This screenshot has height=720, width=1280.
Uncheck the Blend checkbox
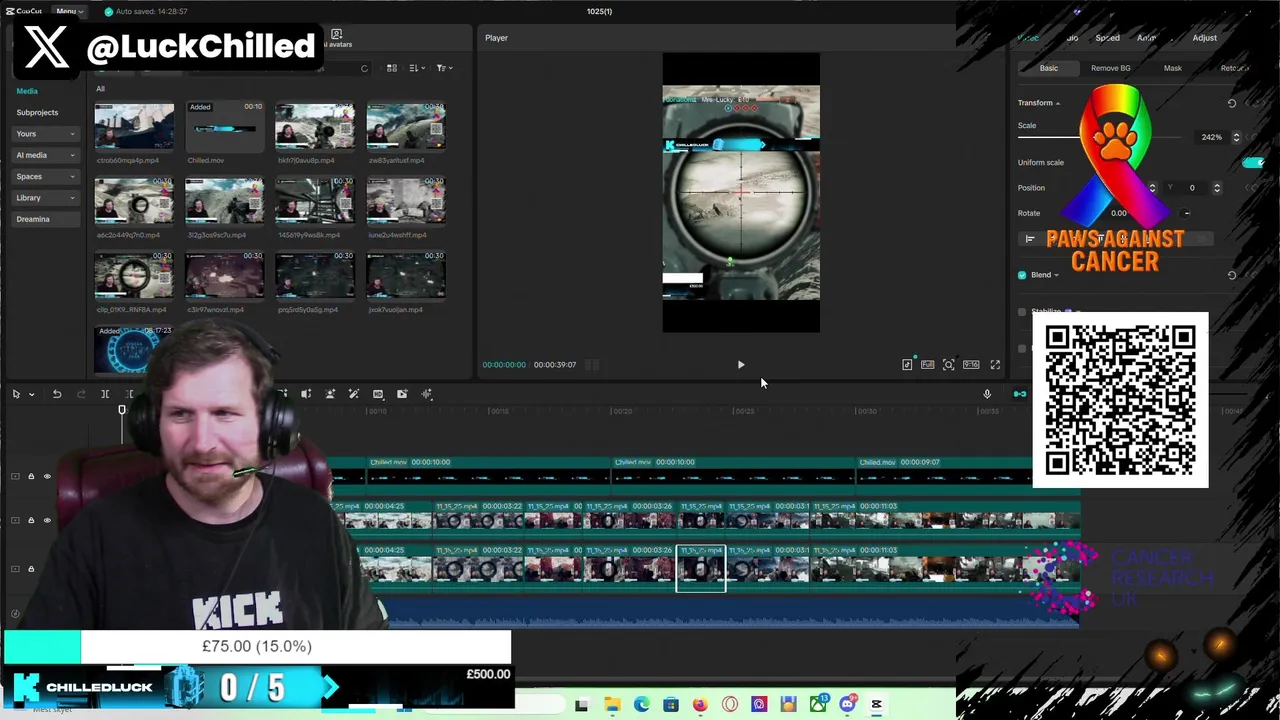[x=1022, y=275]
